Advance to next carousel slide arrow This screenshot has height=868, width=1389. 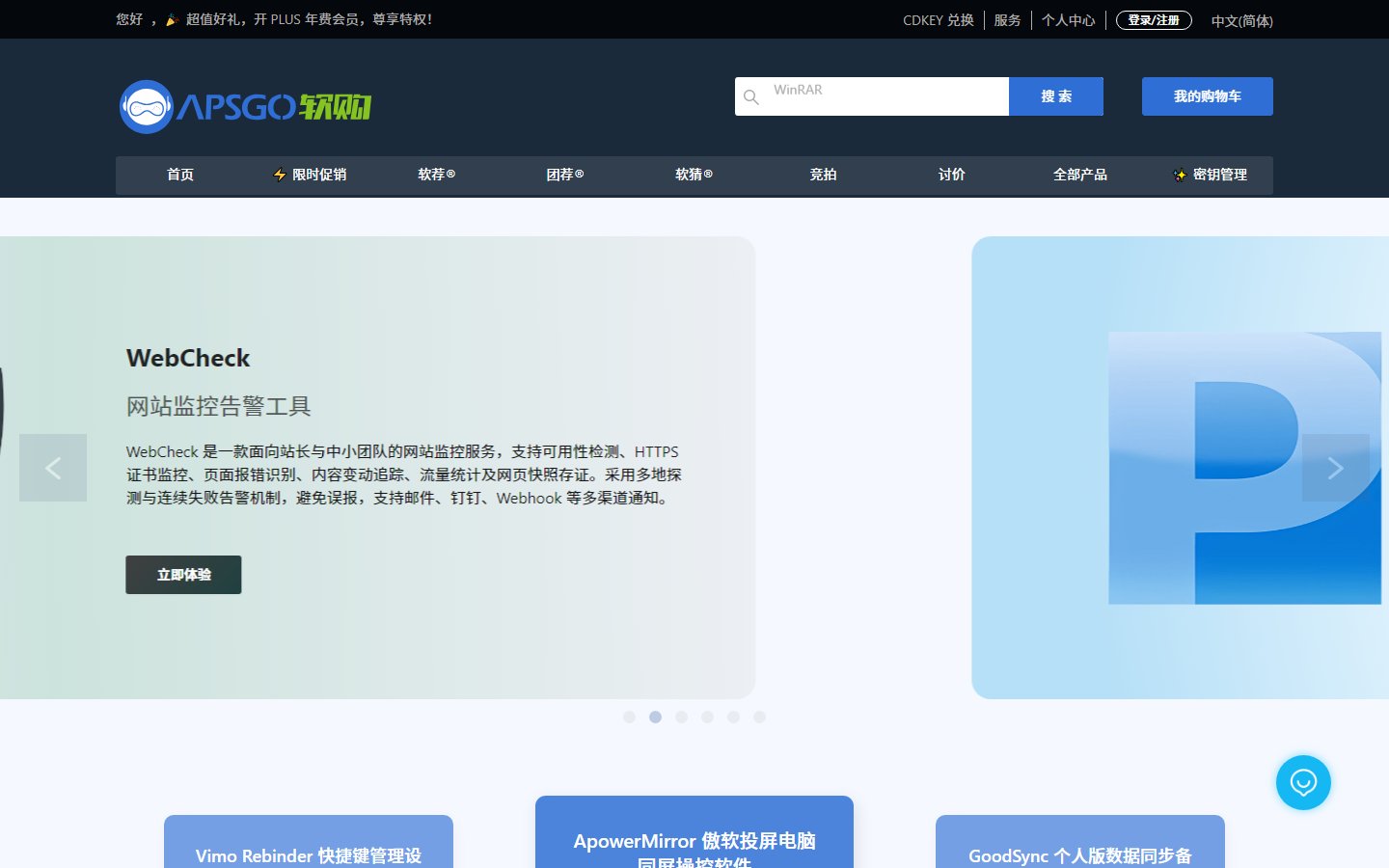coord(1336,468)
